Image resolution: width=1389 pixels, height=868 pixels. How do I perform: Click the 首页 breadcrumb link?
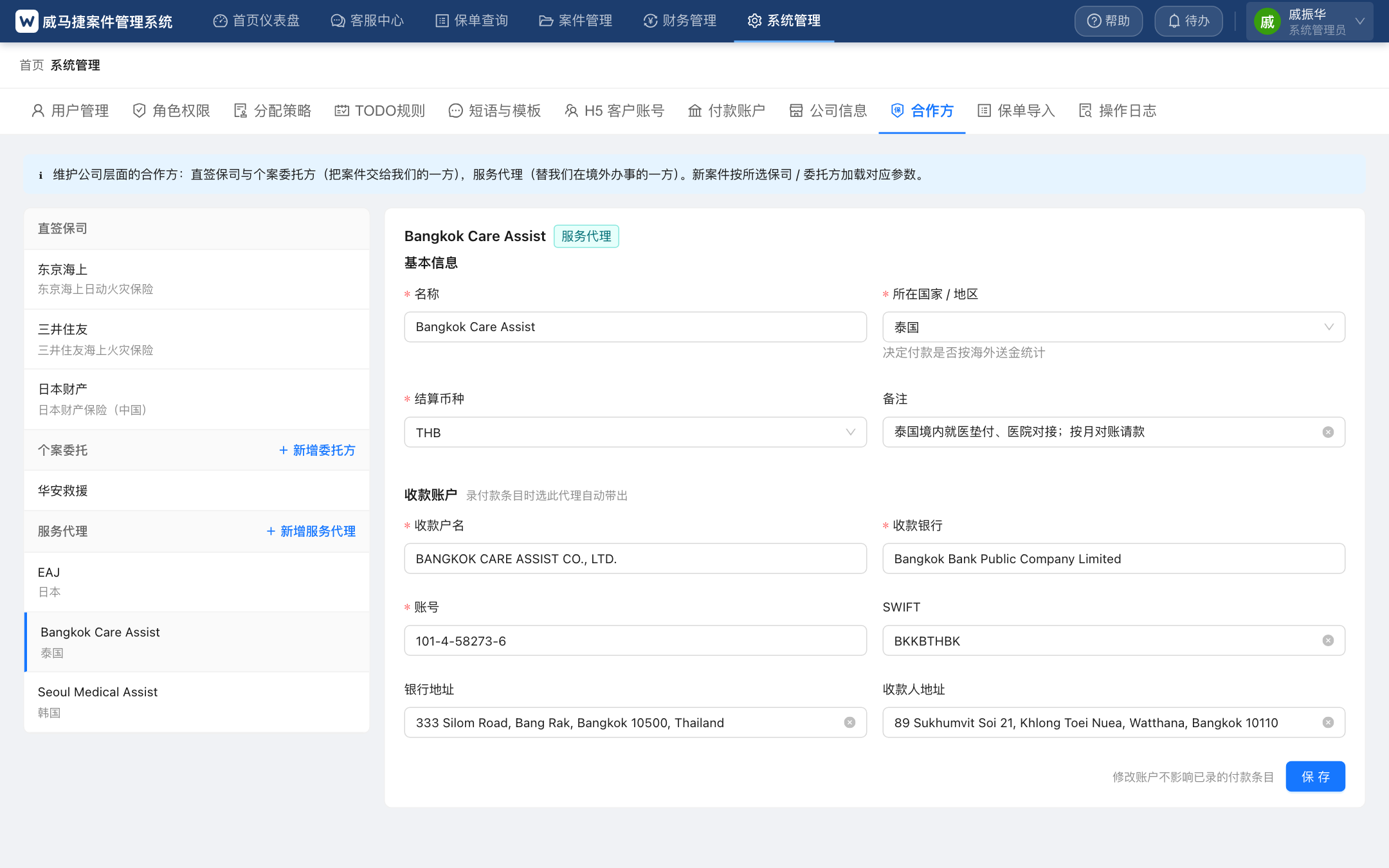(x=32, y=65)
